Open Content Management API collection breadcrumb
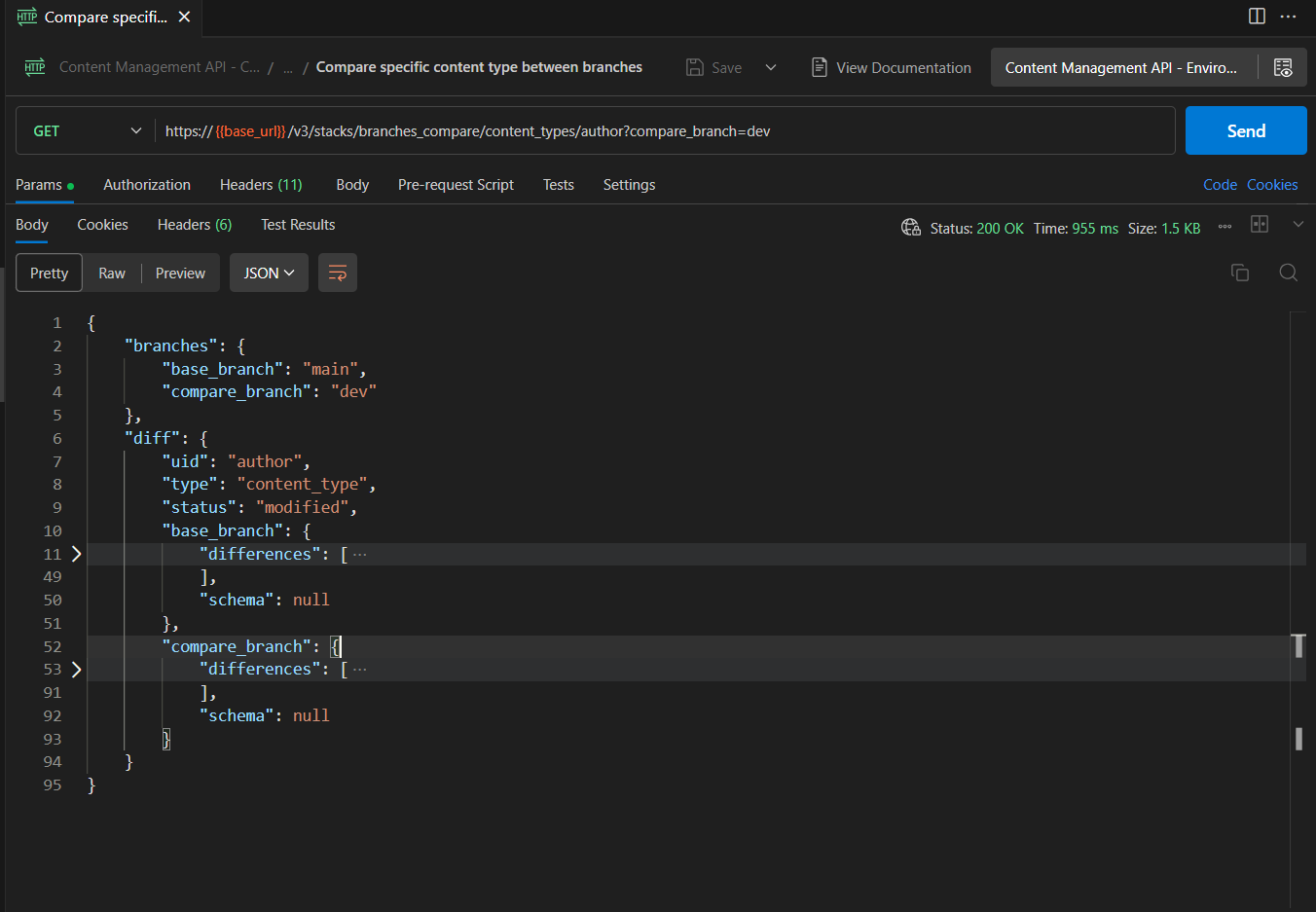 [160, 67]
